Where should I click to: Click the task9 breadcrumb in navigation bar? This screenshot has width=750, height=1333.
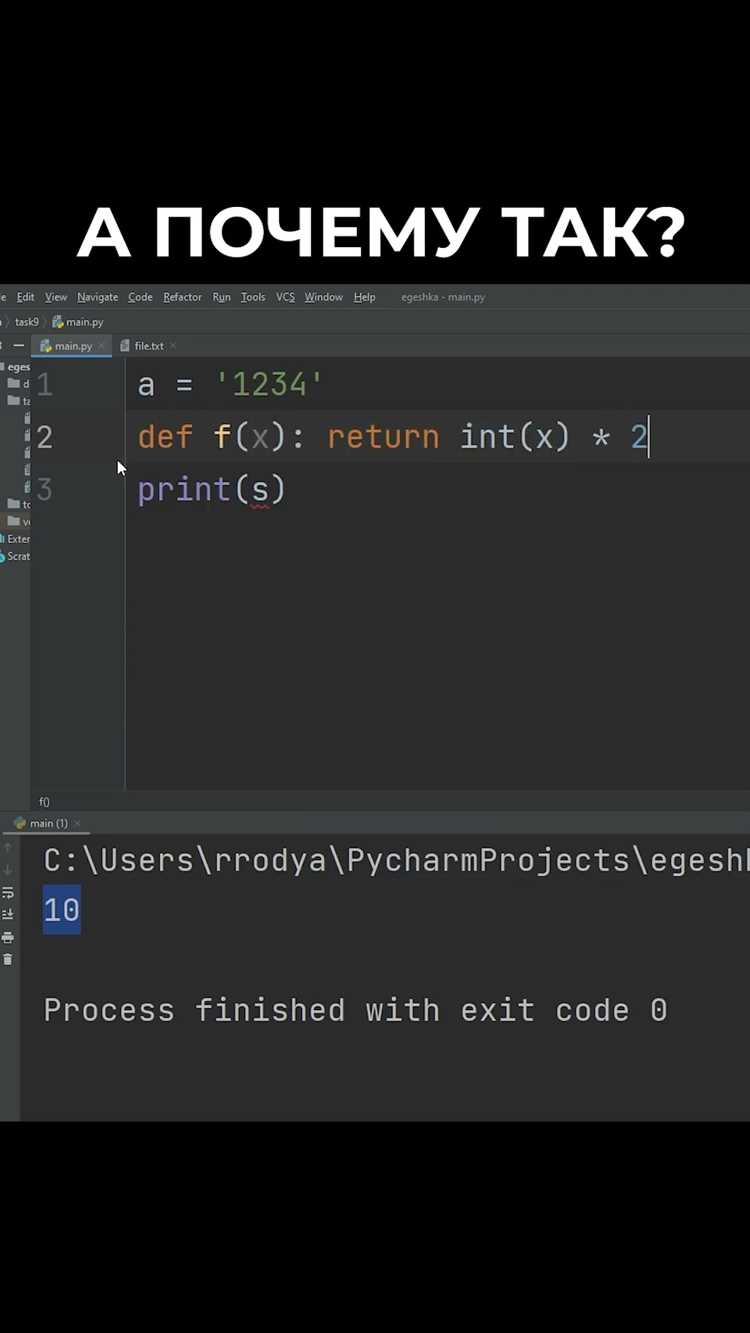(x=26, y=322)
